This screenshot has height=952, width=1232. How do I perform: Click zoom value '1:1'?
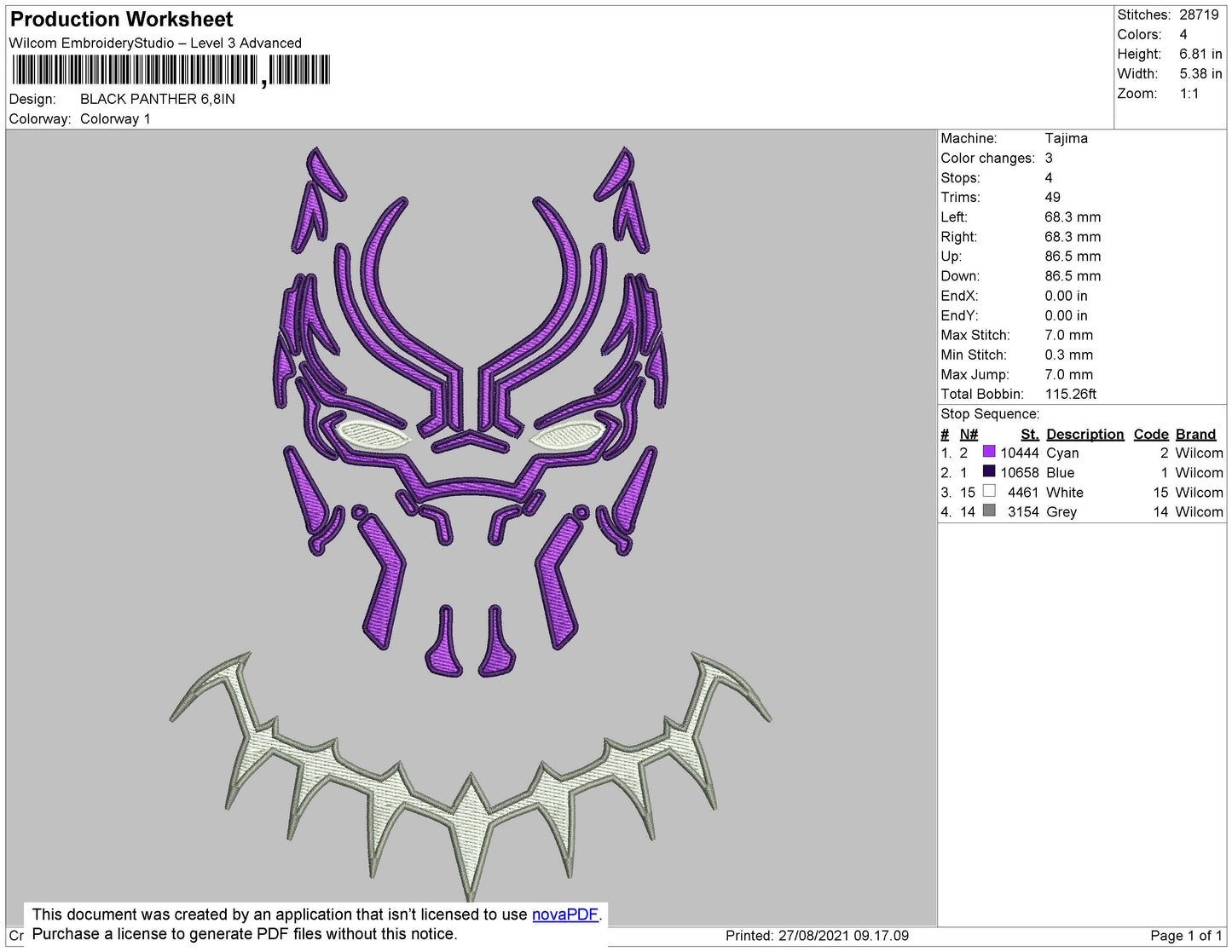tap(1189, 94)
